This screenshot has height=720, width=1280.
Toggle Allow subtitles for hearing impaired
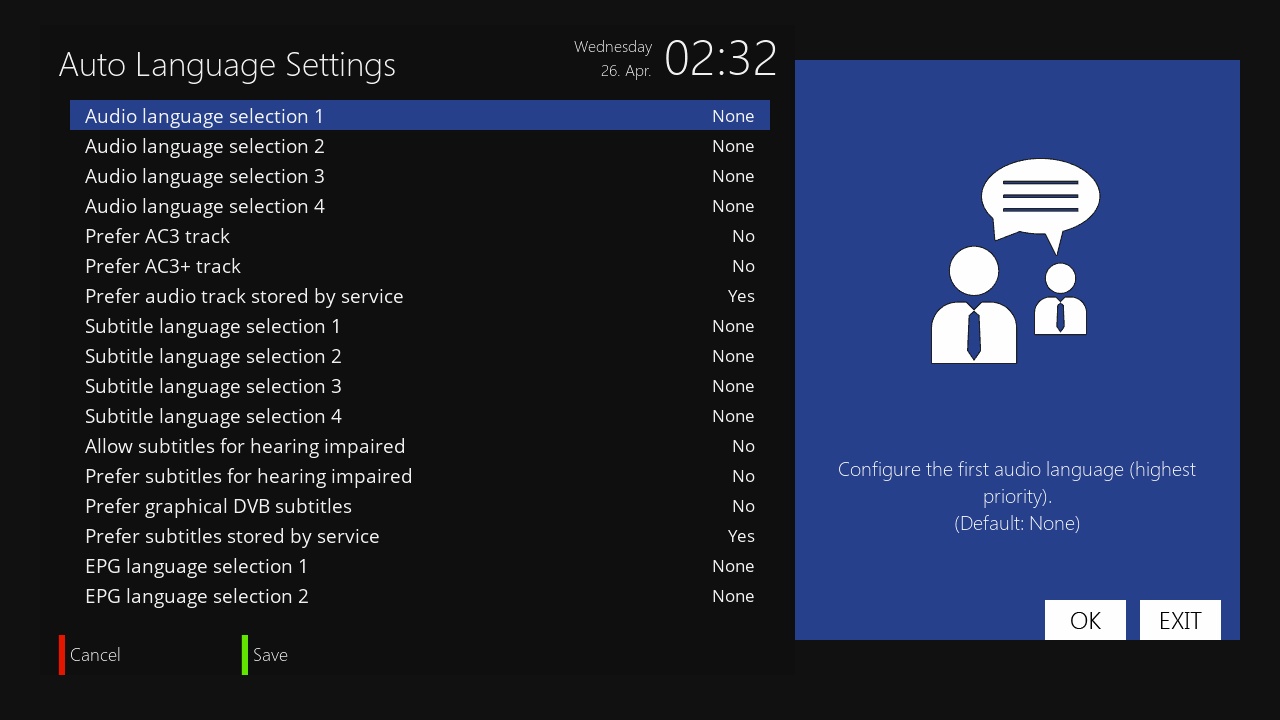[420, 446]
